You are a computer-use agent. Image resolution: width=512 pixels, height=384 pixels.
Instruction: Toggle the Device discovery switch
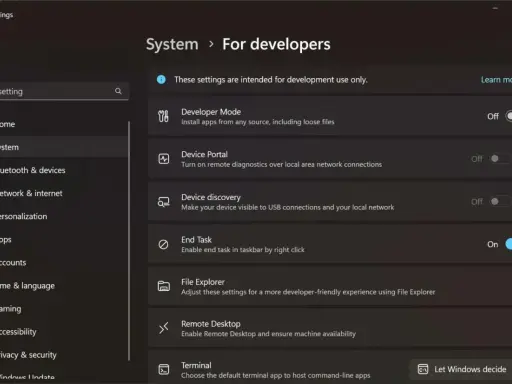point(501,201)
